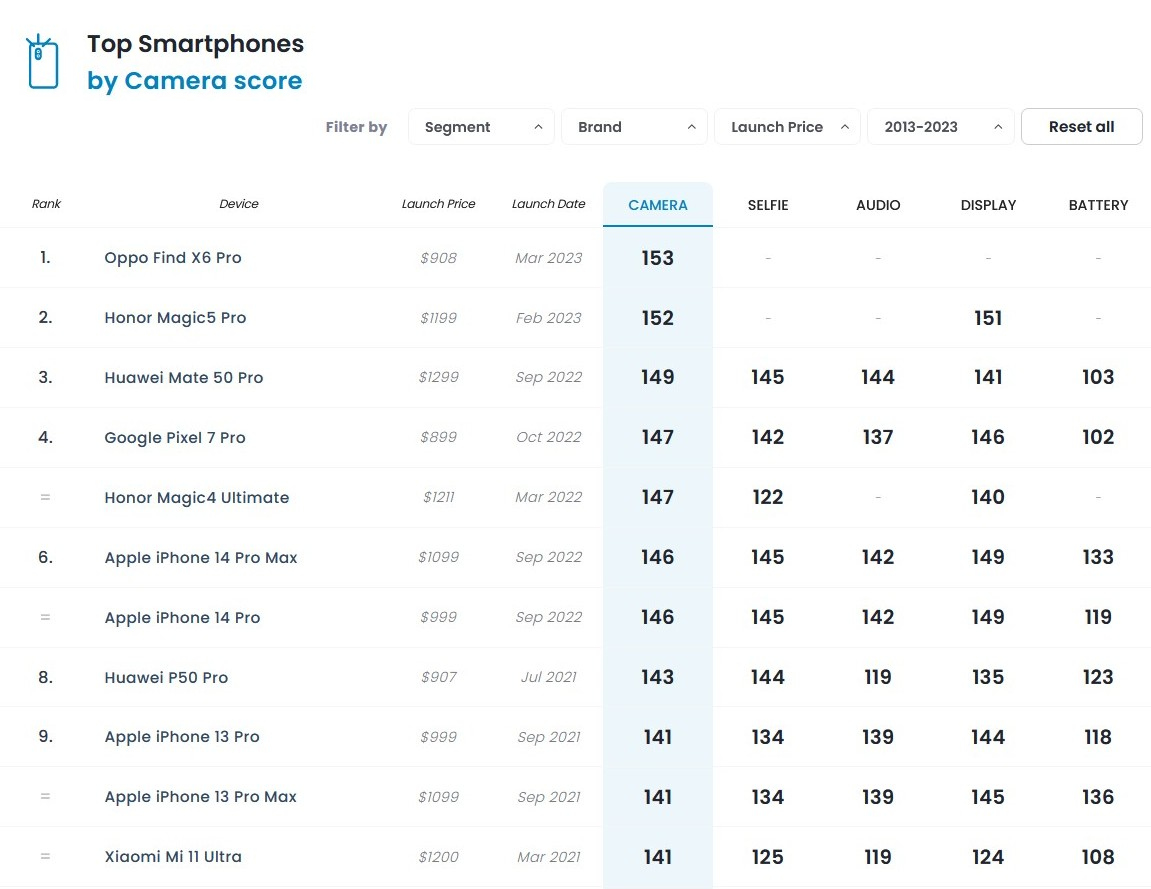
Task: Switch to the DISPLAY score tab
Action: pos(988,205)
